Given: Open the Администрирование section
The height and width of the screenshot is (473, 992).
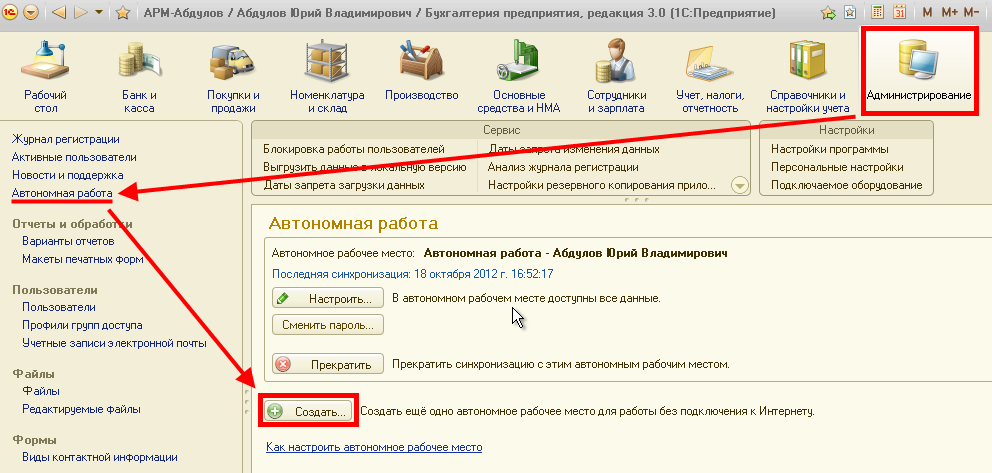Looking at the screenshot, I should coord(919,70).
